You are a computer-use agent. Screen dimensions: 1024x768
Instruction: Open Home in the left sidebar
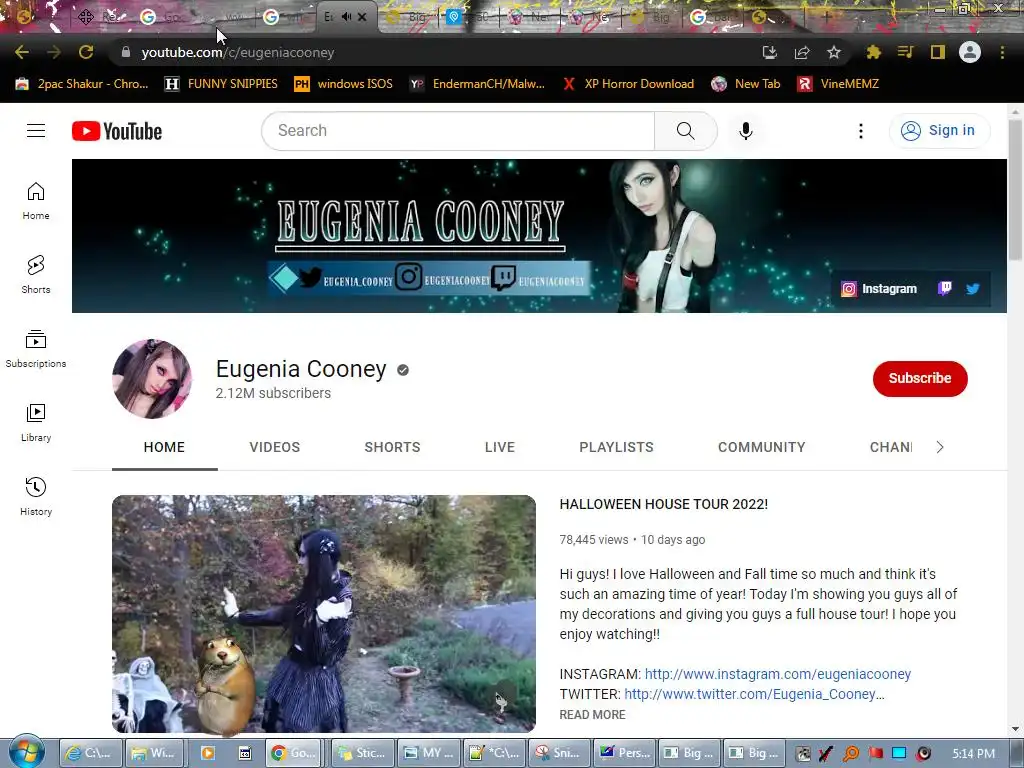[36, 200]
